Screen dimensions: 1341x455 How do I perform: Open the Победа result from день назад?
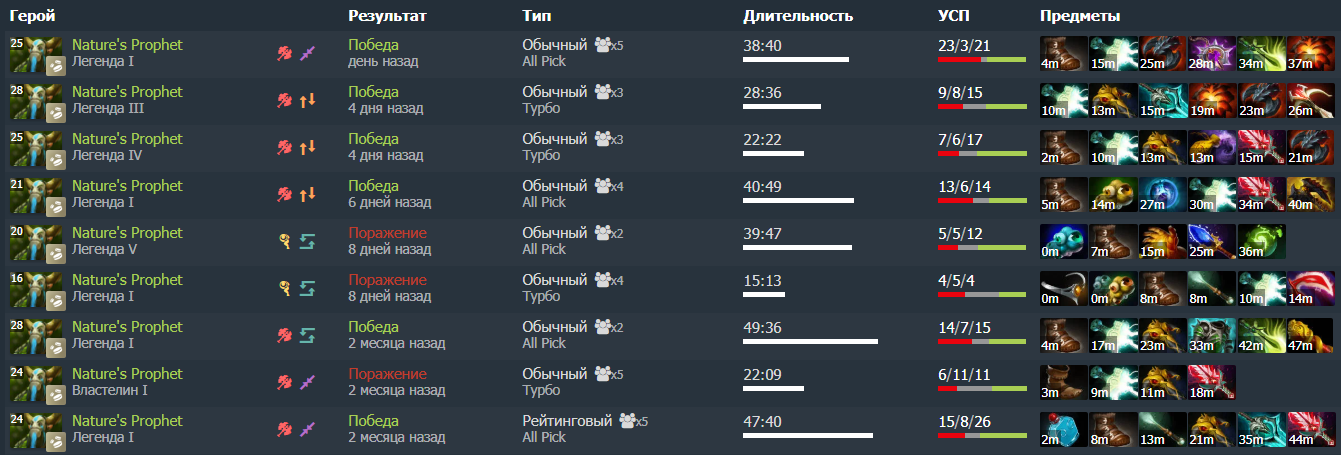pos(373,45)
